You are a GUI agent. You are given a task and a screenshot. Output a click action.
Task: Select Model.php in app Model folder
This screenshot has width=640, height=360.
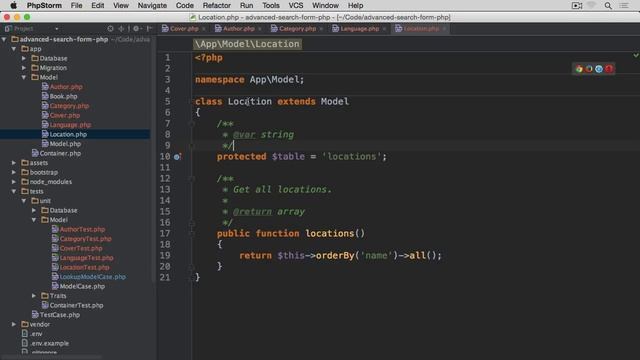coord(65,144)
